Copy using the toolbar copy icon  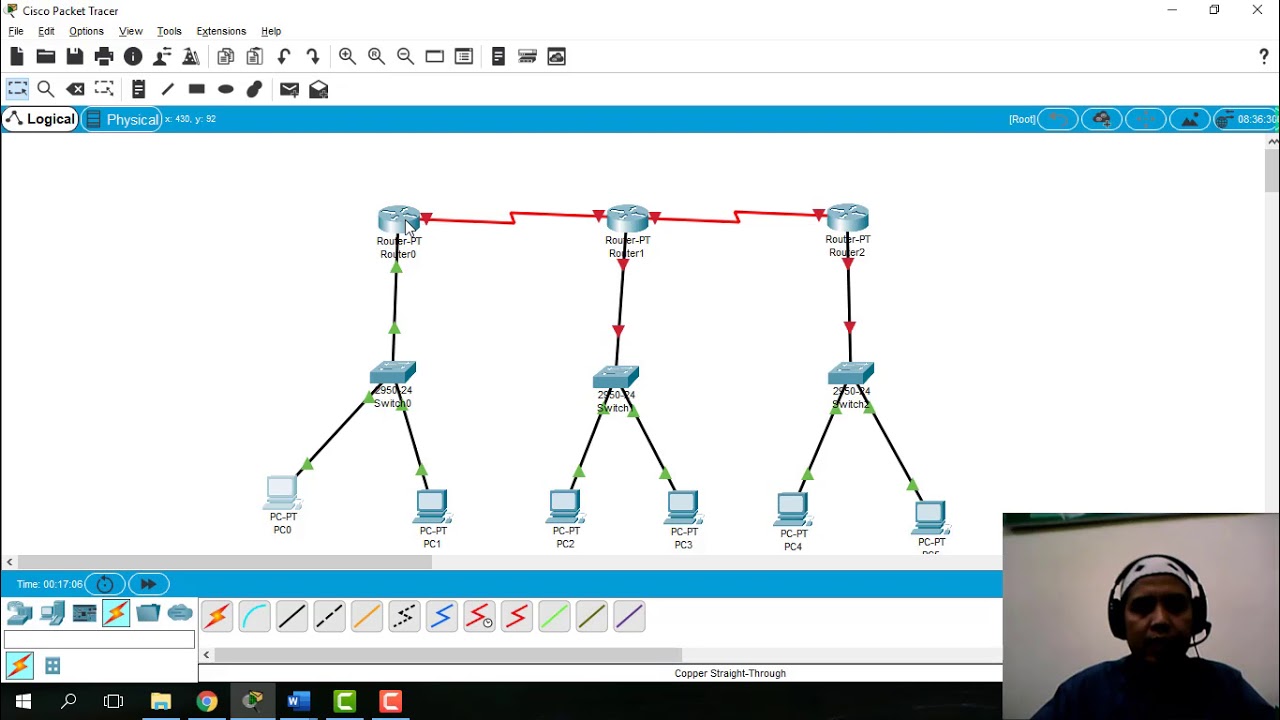tap(226, 57)
